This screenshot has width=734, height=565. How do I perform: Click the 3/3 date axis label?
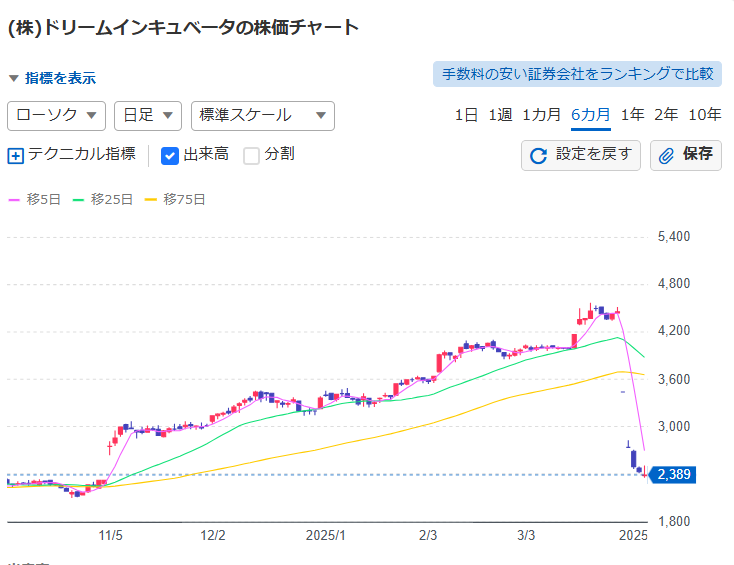point(526,536)
